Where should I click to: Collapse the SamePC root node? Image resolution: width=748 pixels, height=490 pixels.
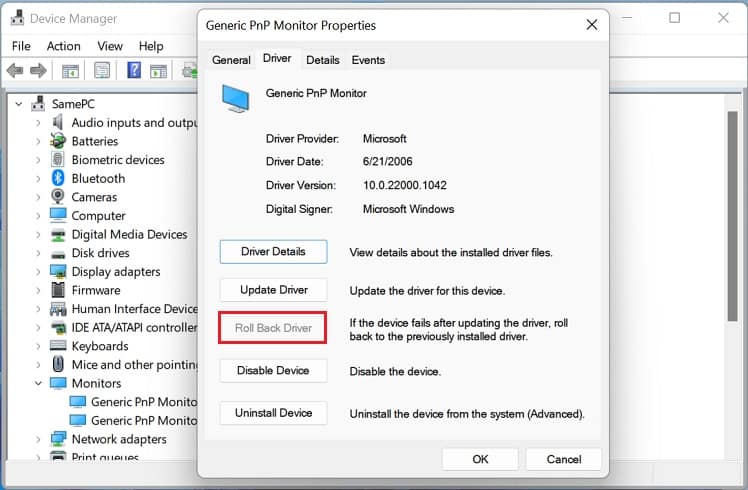point(19,104)
